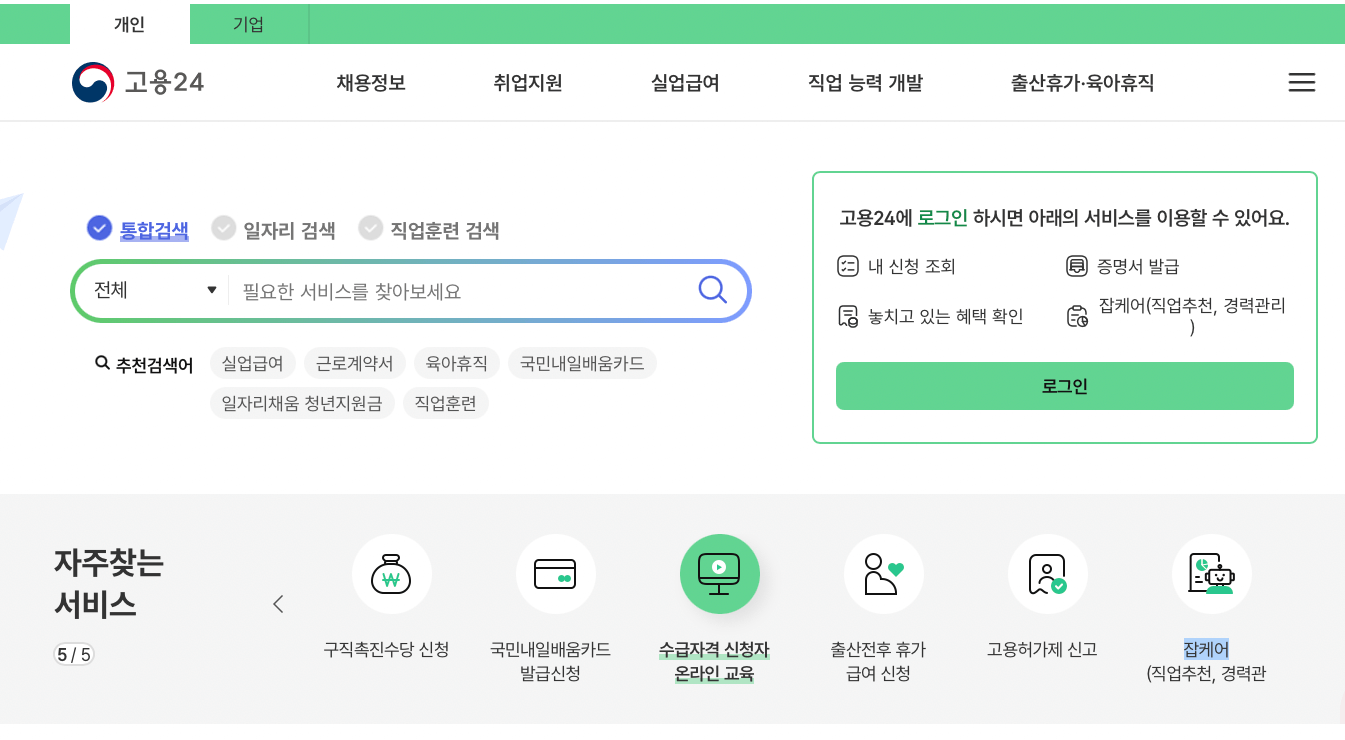The height and width of the screenshot is (740, 1345).
Task: Select the 내 신청 조회 checklist icon
Action: click(848, 266)
